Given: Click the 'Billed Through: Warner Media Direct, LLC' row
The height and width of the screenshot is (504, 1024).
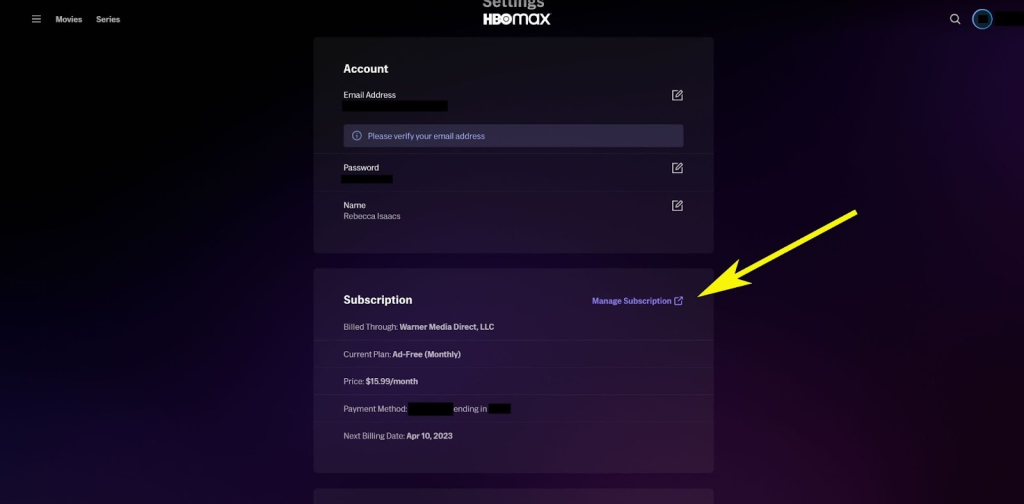Looking at the screenshot, I should coord(513,326).
